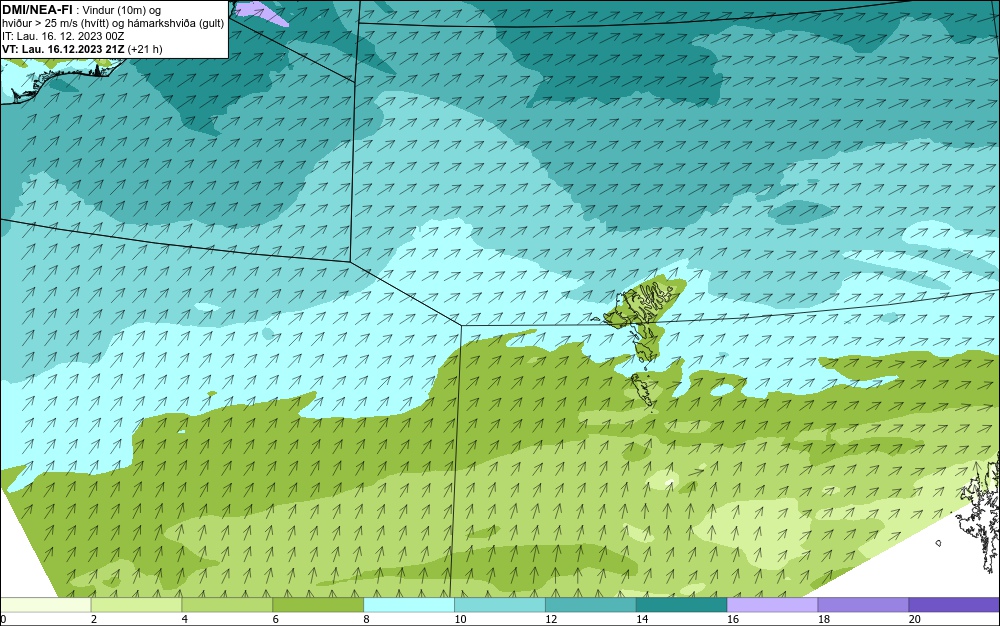
Task: Click the 'IT: Lau. 16. 12. 2023 00Z' line
Action: 63,36
